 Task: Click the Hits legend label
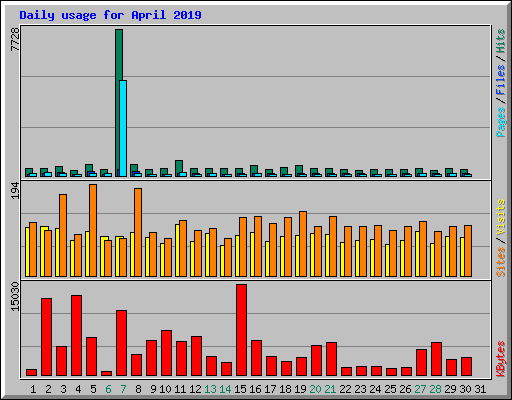tap(500, 41)
